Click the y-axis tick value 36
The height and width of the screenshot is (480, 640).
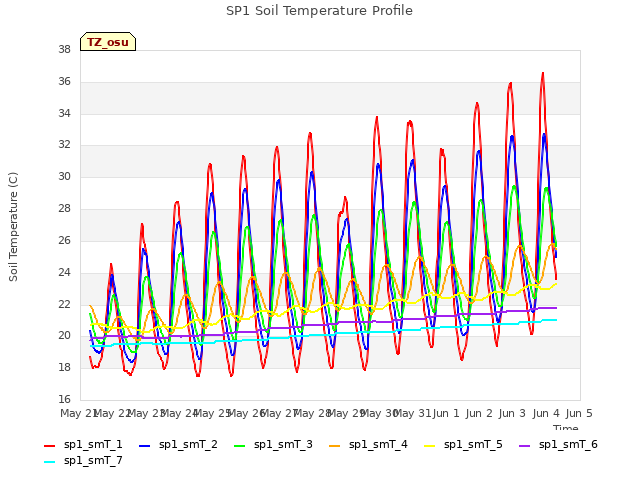point(64,82)
